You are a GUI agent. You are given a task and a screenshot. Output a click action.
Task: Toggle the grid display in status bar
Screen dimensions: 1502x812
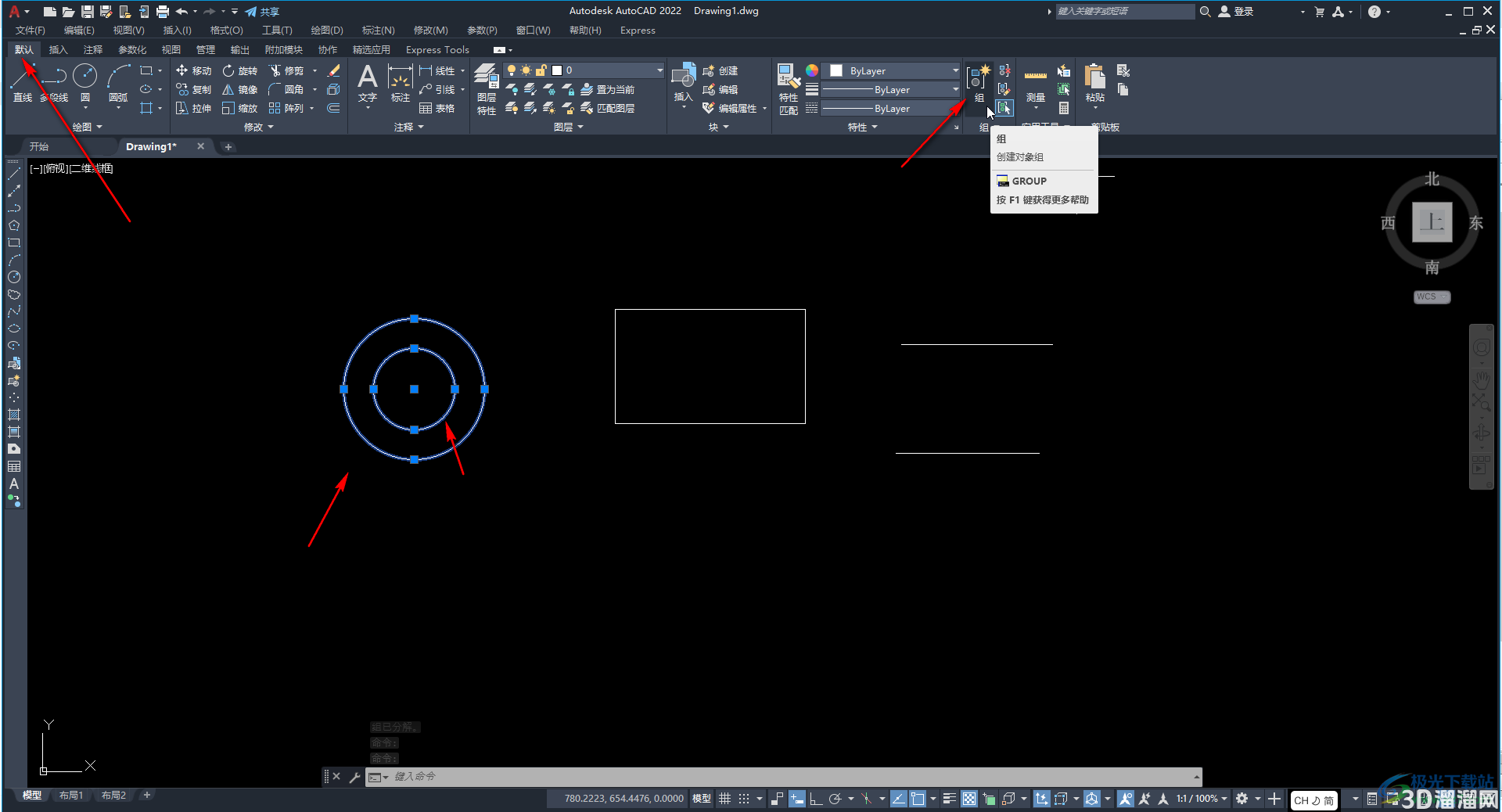click(725, 799)
